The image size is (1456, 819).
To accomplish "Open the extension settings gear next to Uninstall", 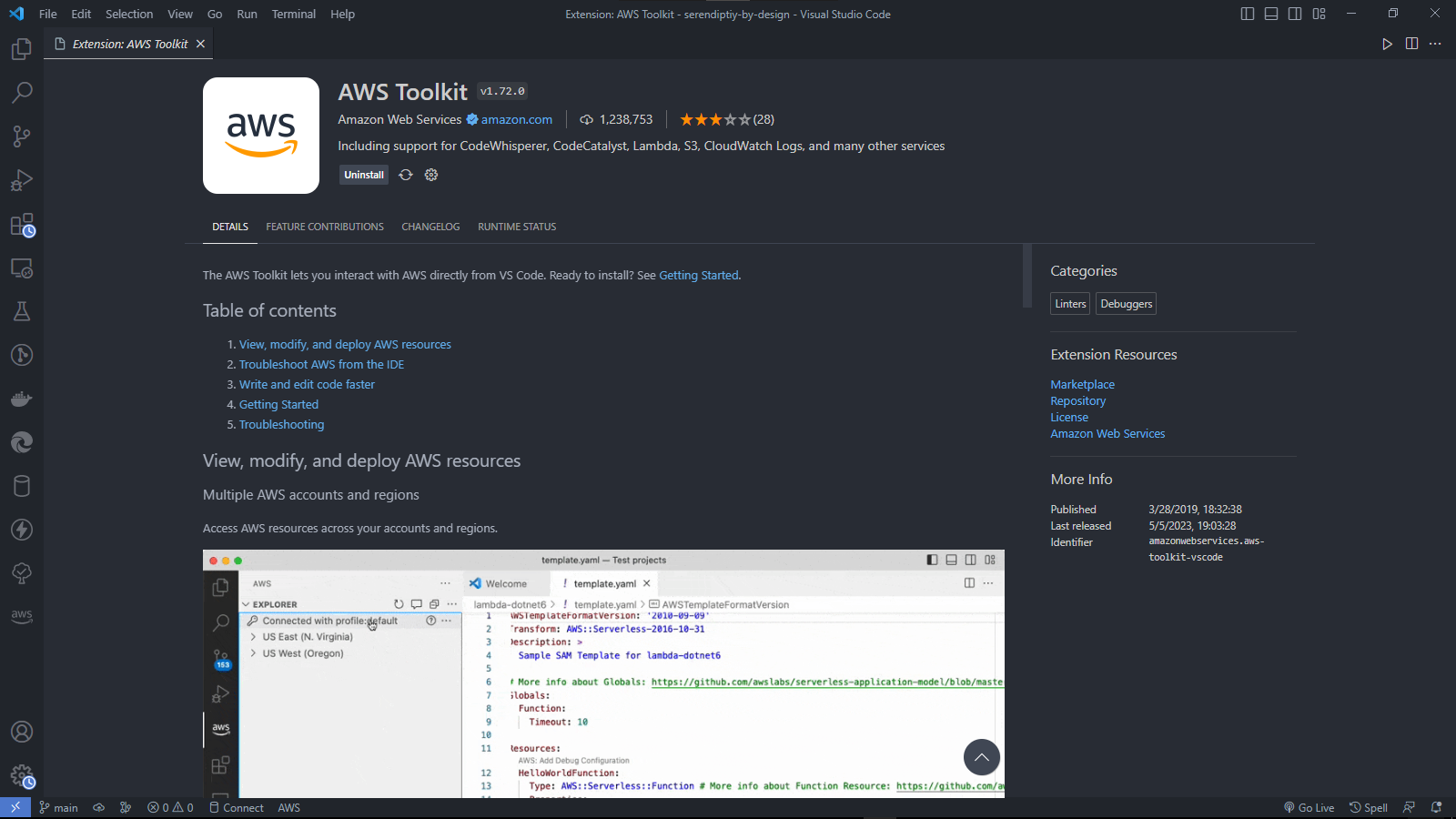I will coord(430,175).
